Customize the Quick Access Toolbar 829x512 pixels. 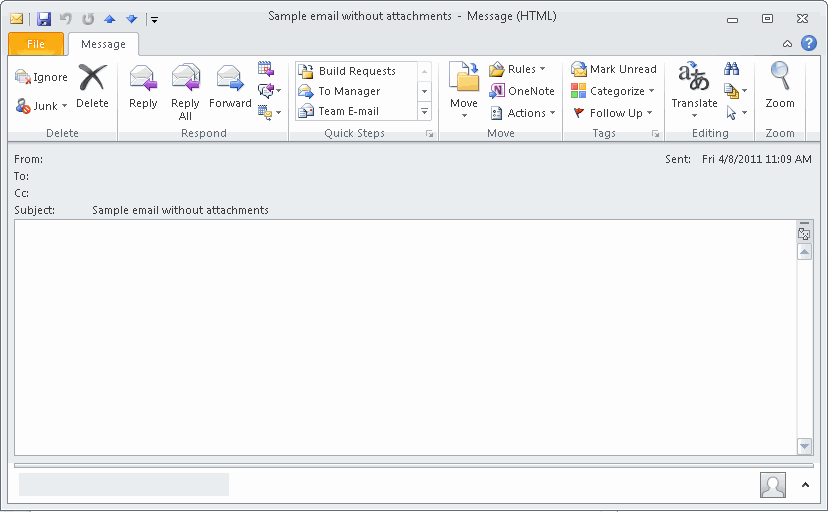click(154, 20)
